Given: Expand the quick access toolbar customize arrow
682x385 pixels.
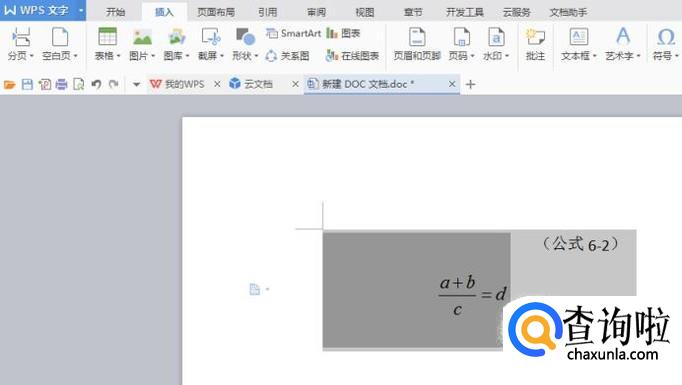Looking at the screenshot, I should 136,84.
